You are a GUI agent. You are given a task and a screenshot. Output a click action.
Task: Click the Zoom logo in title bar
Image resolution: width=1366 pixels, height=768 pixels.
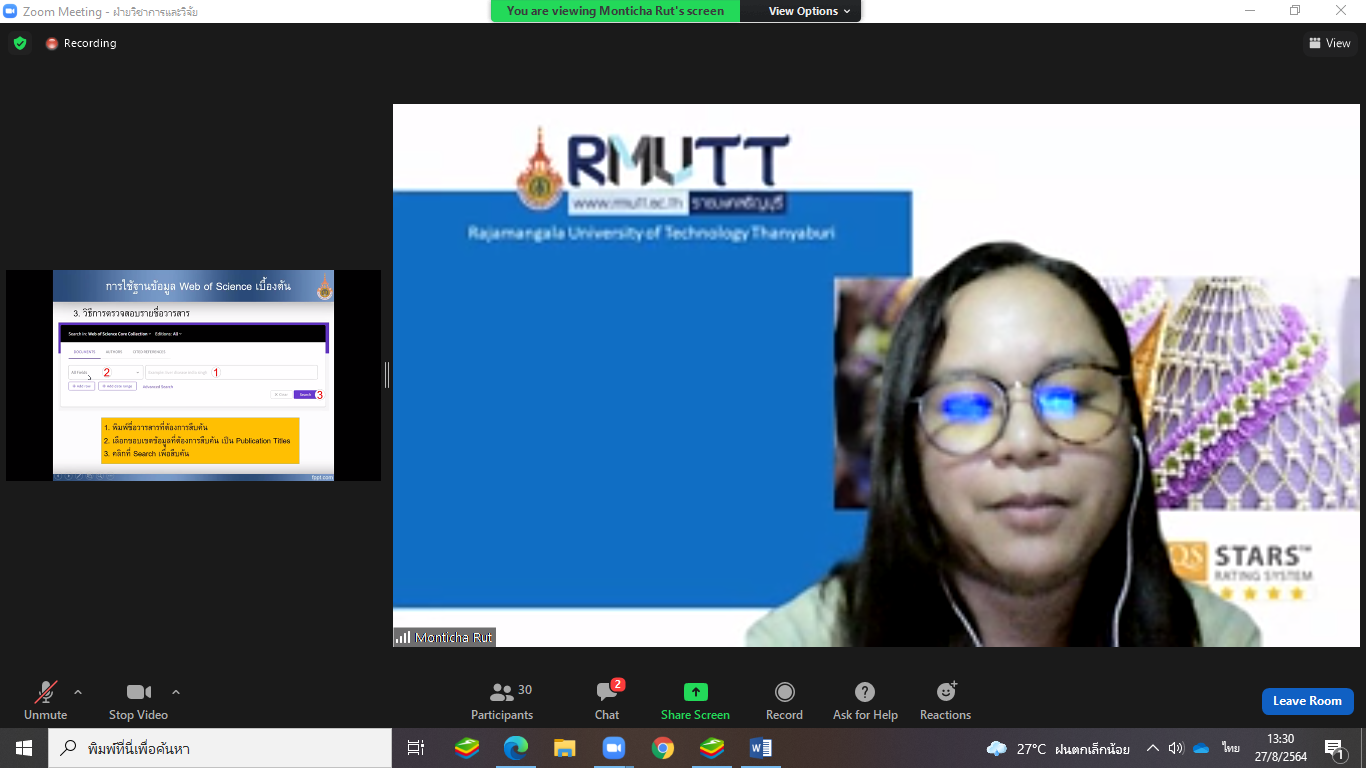[11, 11]
